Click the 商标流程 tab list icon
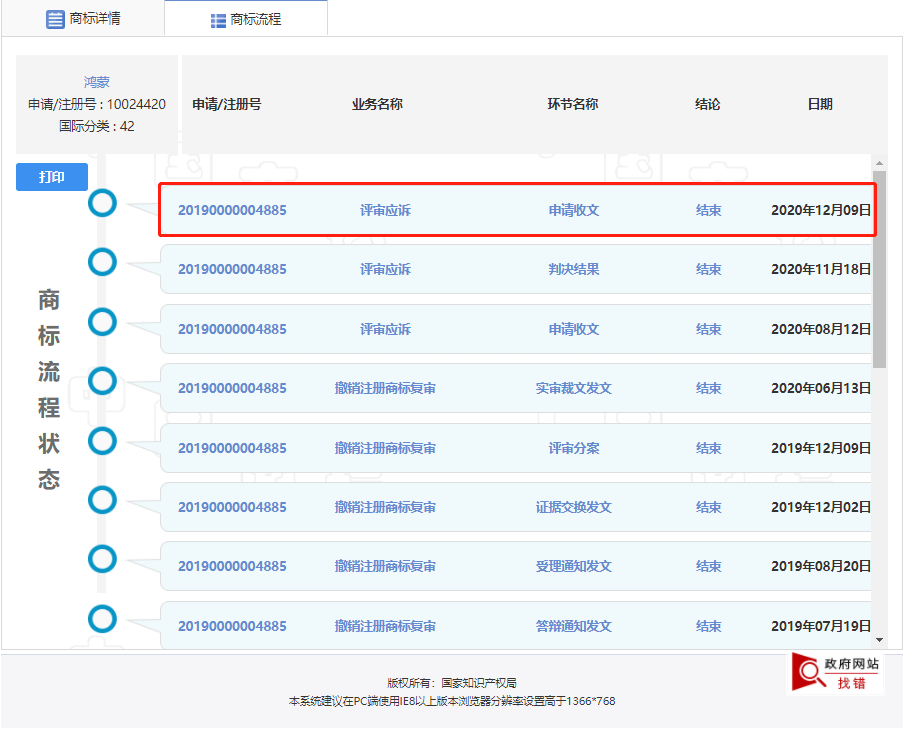903x730 pixels. point(218,21)
